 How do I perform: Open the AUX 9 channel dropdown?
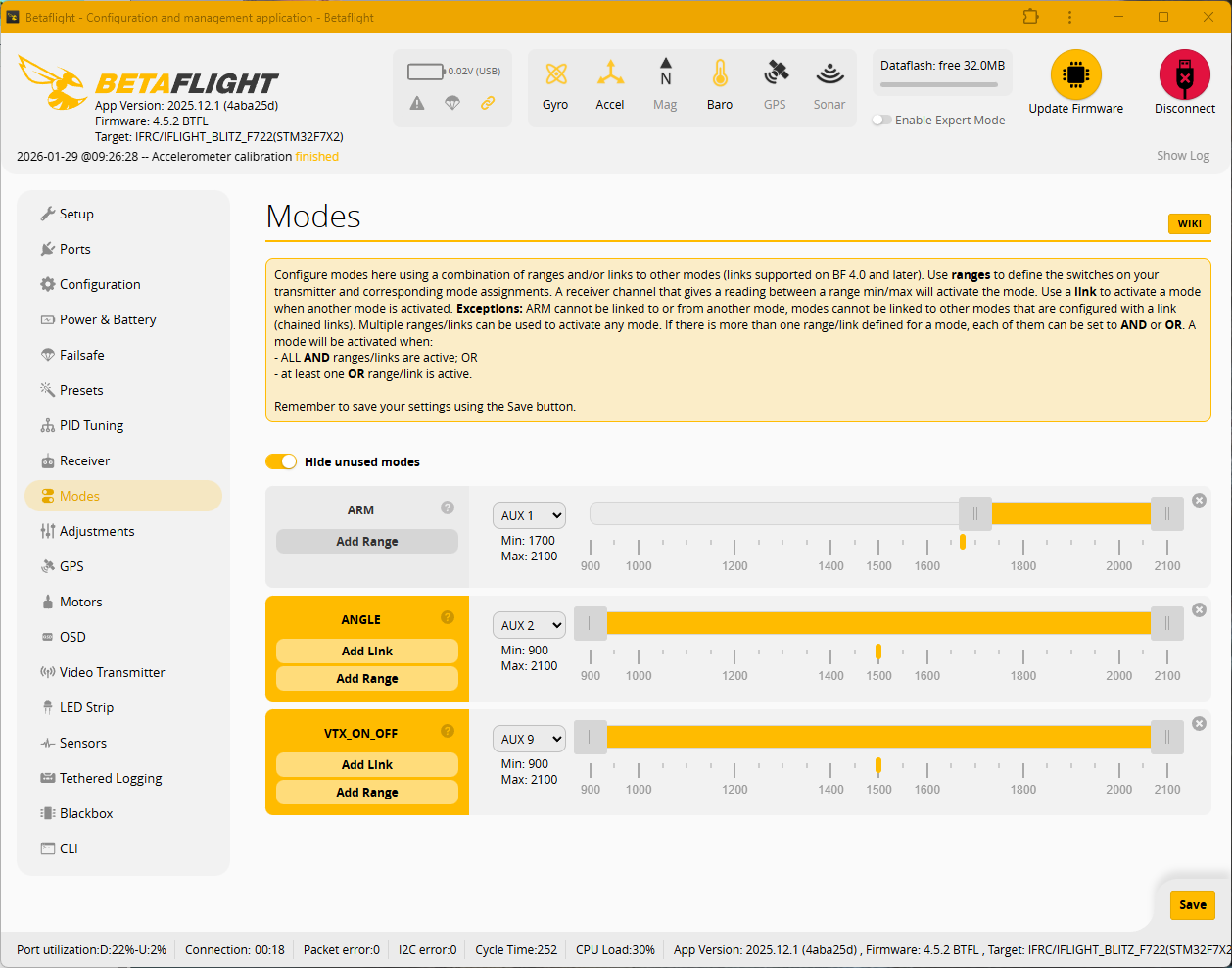click(x=529, y=739)
